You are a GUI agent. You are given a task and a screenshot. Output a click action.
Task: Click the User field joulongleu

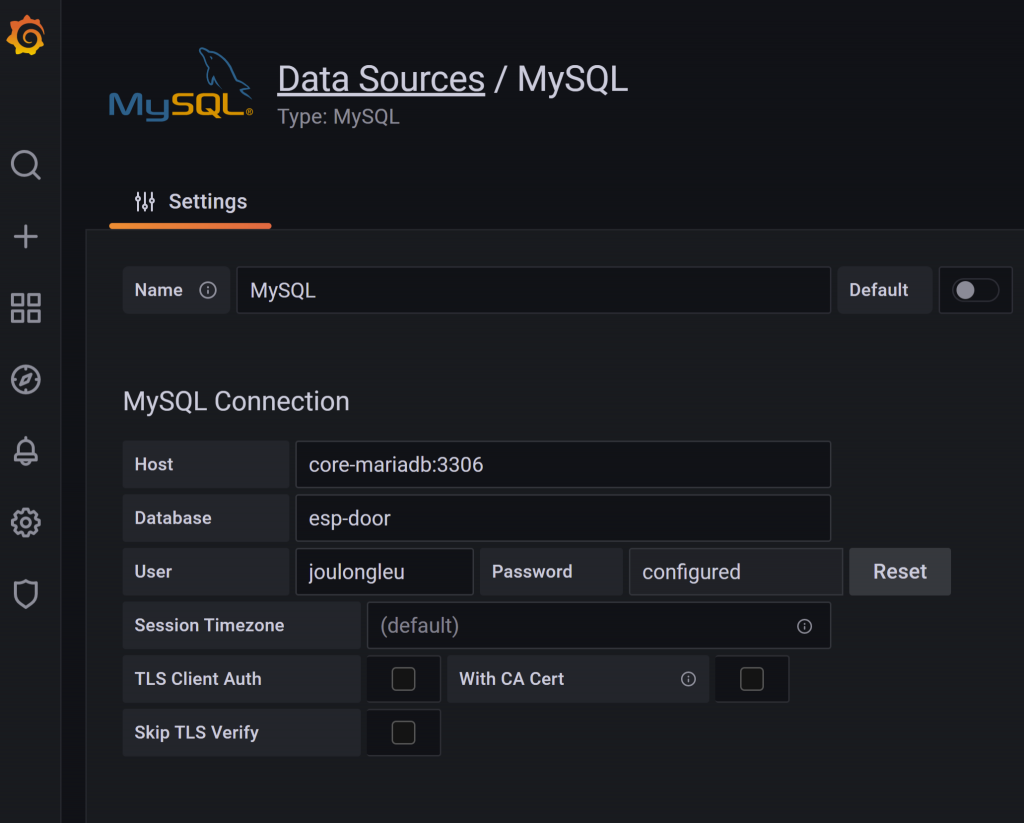[x=385, y=572]
